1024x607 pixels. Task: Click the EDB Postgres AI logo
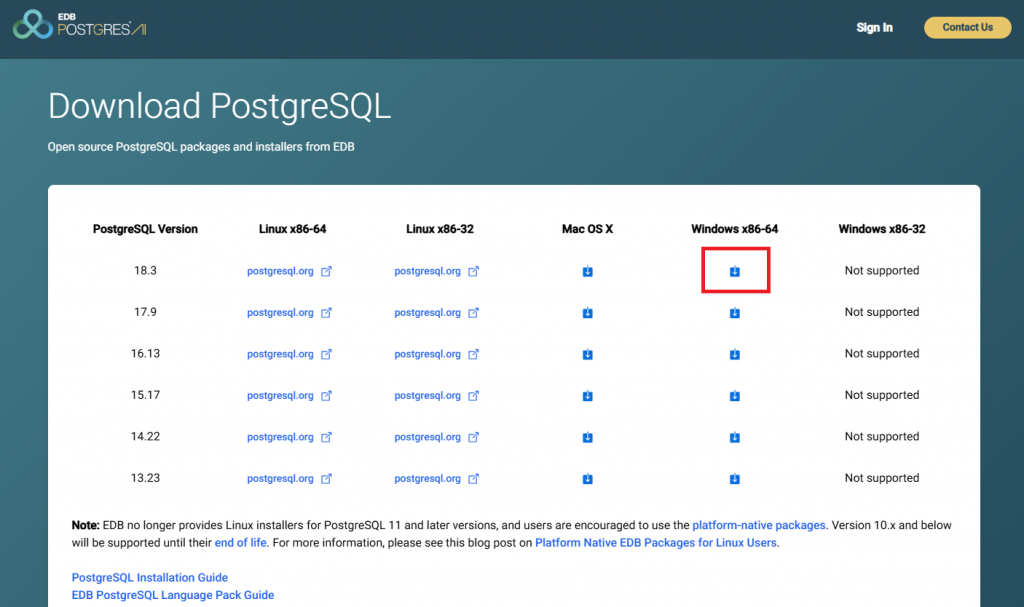(x=79, y=25)
